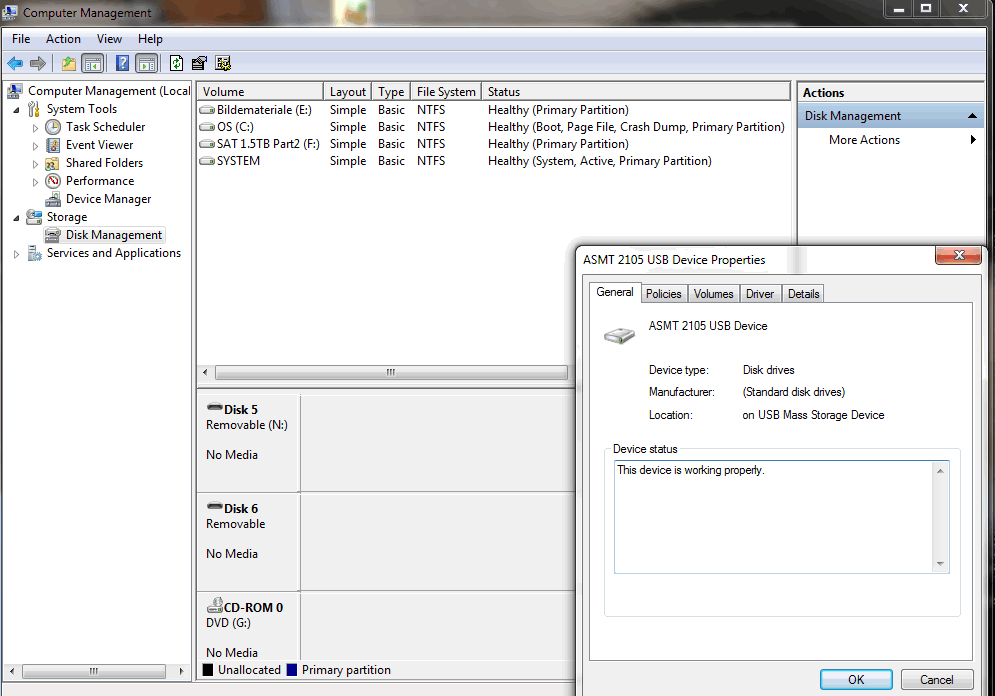Click the Forward arrow toolbar icon

[x=38, y=63]
